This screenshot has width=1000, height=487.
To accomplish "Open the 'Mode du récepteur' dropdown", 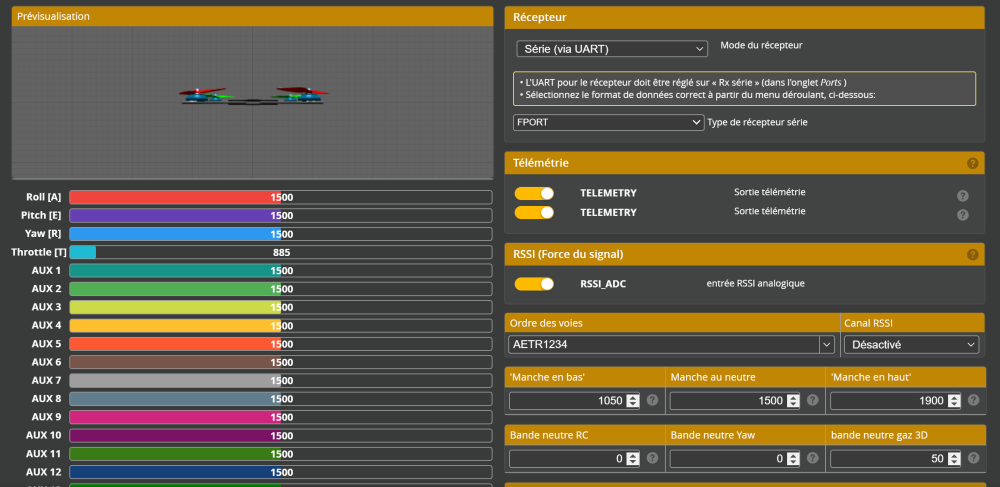I will [612, 48].
